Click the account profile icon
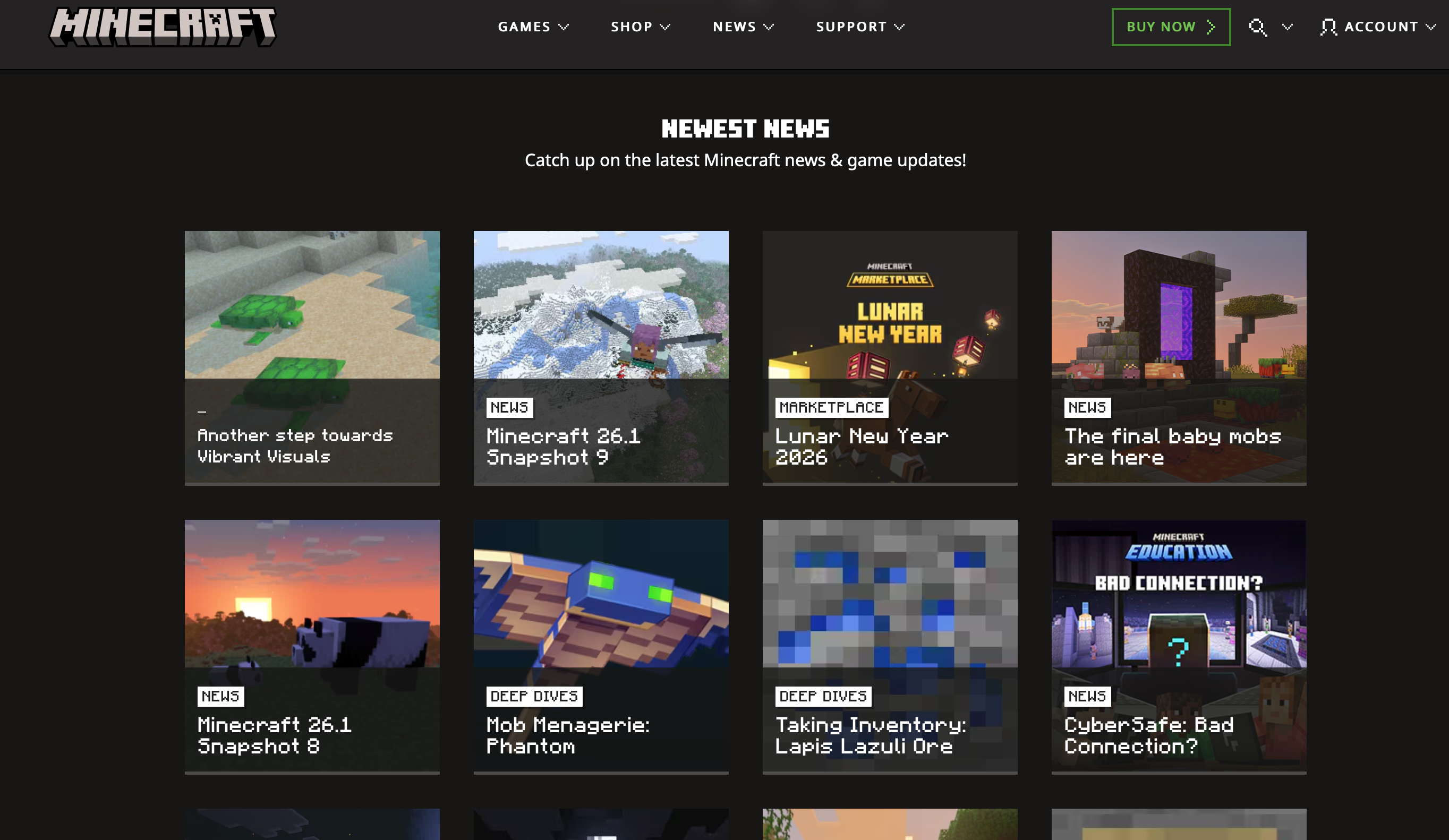Image resolution: width=1449 pixels, height=840 pixels. click(x=1328, y=27)
